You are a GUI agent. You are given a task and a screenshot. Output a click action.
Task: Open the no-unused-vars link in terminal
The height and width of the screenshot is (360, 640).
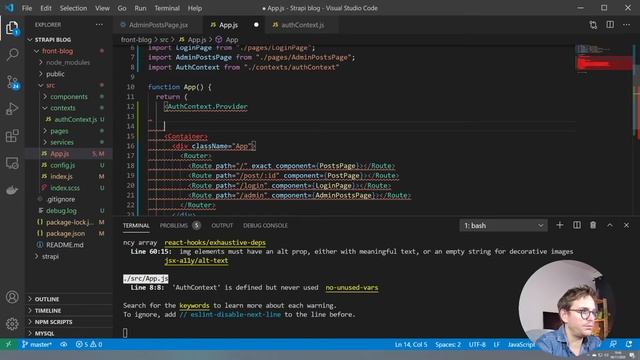tap(352, 288)
